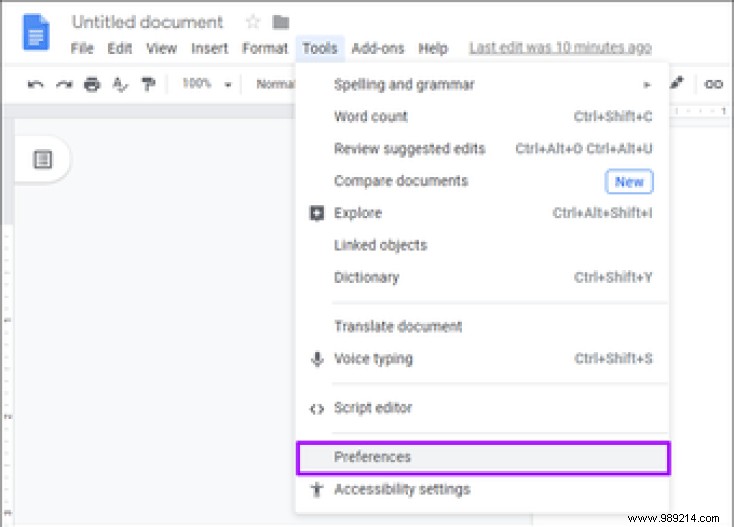This screenshot has width=734, height=527.
Task: Close the Tools menu
Action: click(320, 48)
